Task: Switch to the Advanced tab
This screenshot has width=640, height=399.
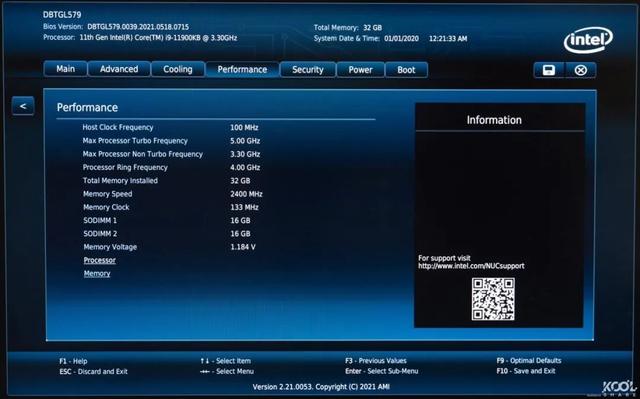Action: coord(119,69)
